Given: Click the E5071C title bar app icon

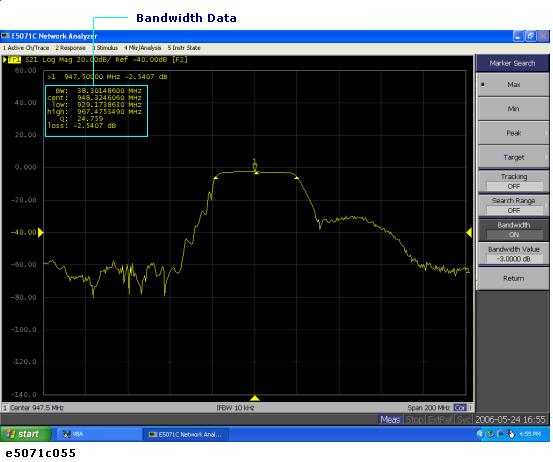Looking at the screenshot, I should click(5, 36).
